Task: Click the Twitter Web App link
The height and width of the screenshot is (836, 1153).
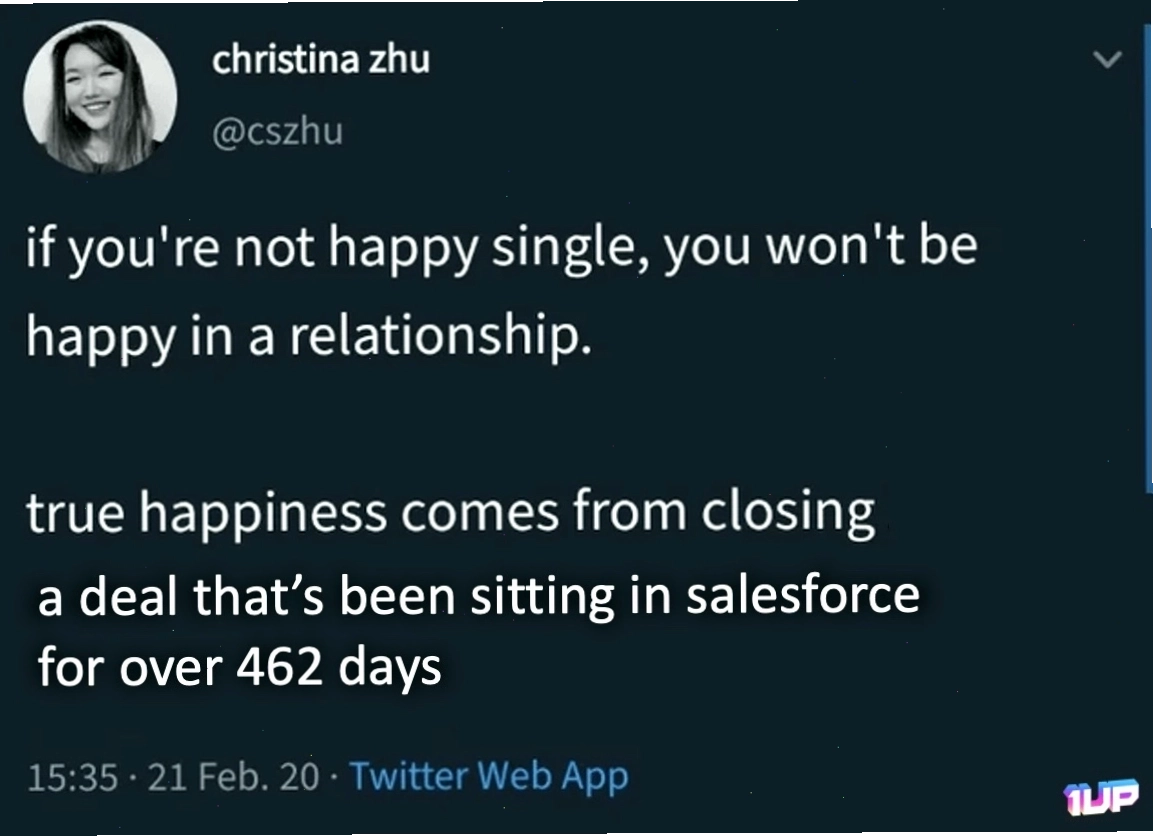Action: pyautogui.click(x=489, y=776)
